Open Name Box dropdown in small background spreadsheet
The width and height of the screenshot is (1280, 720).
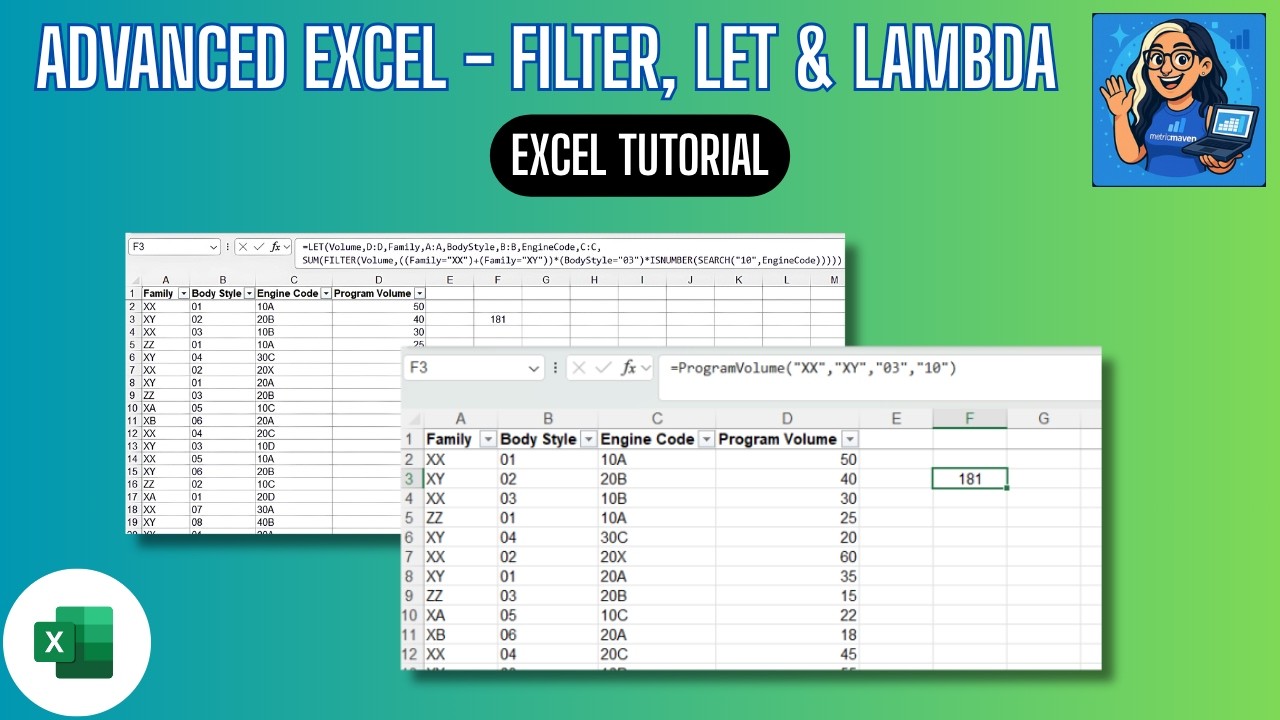click(x=214, y=246)
